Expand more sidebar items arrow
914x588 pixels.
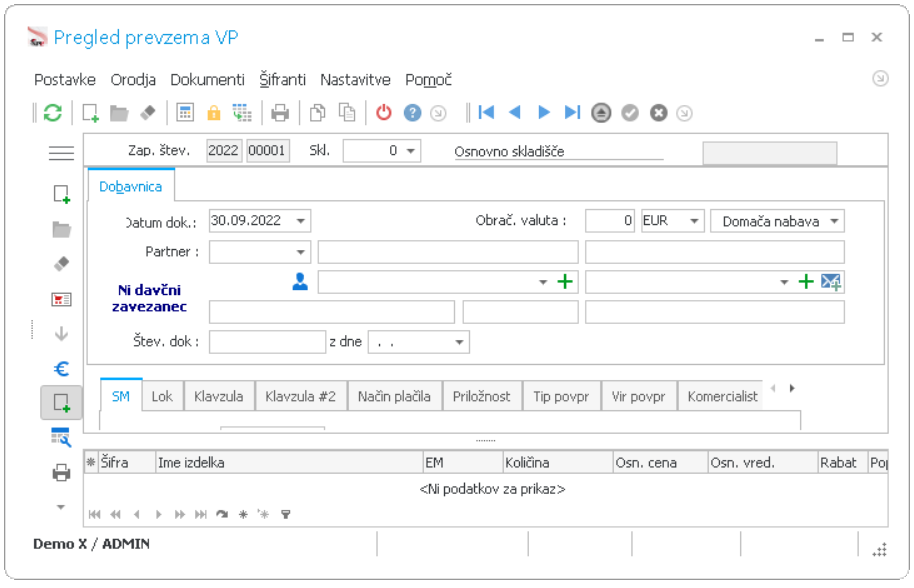click(61, 507)
